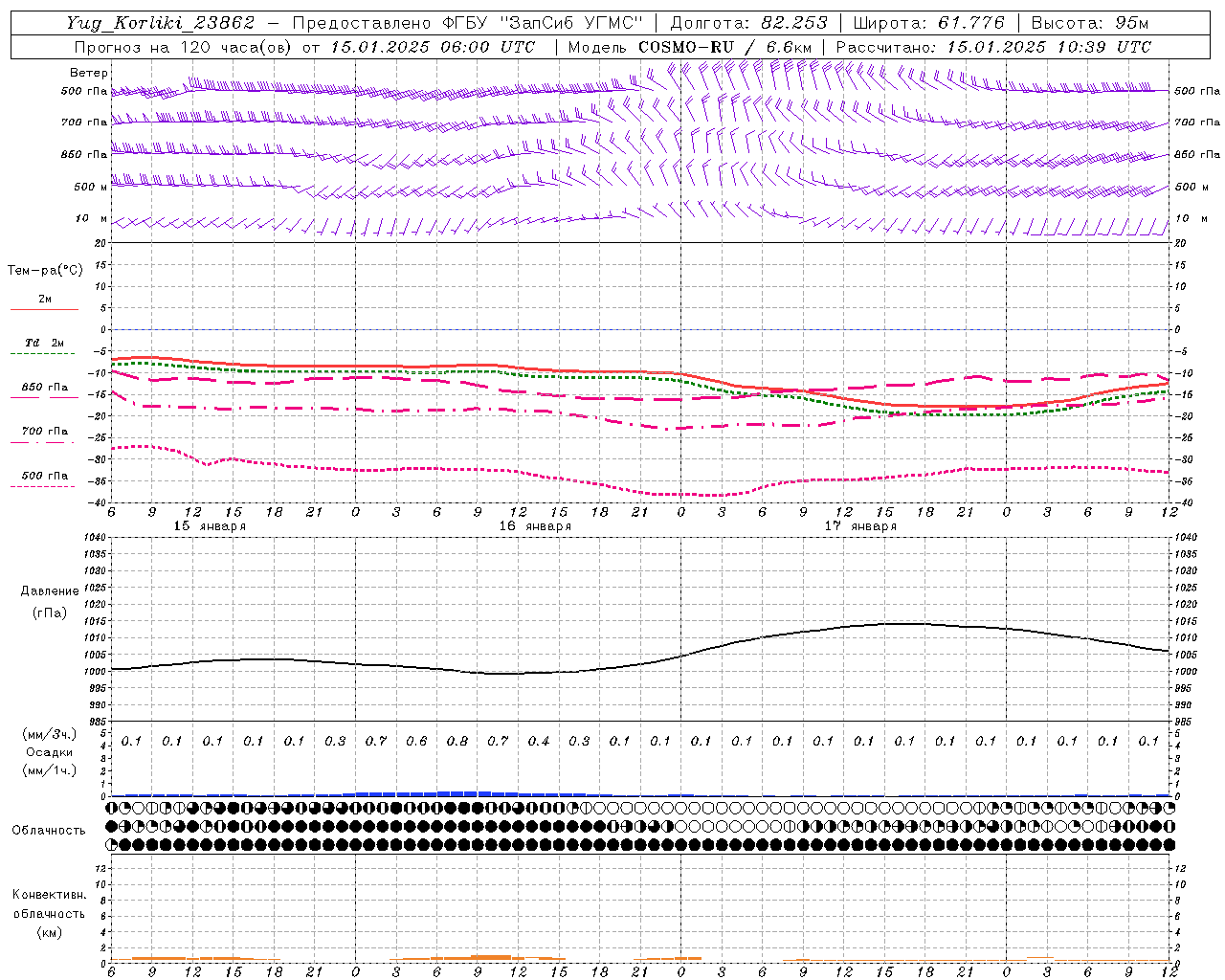
Task: Click the 16 января date label
Action: 535,526
